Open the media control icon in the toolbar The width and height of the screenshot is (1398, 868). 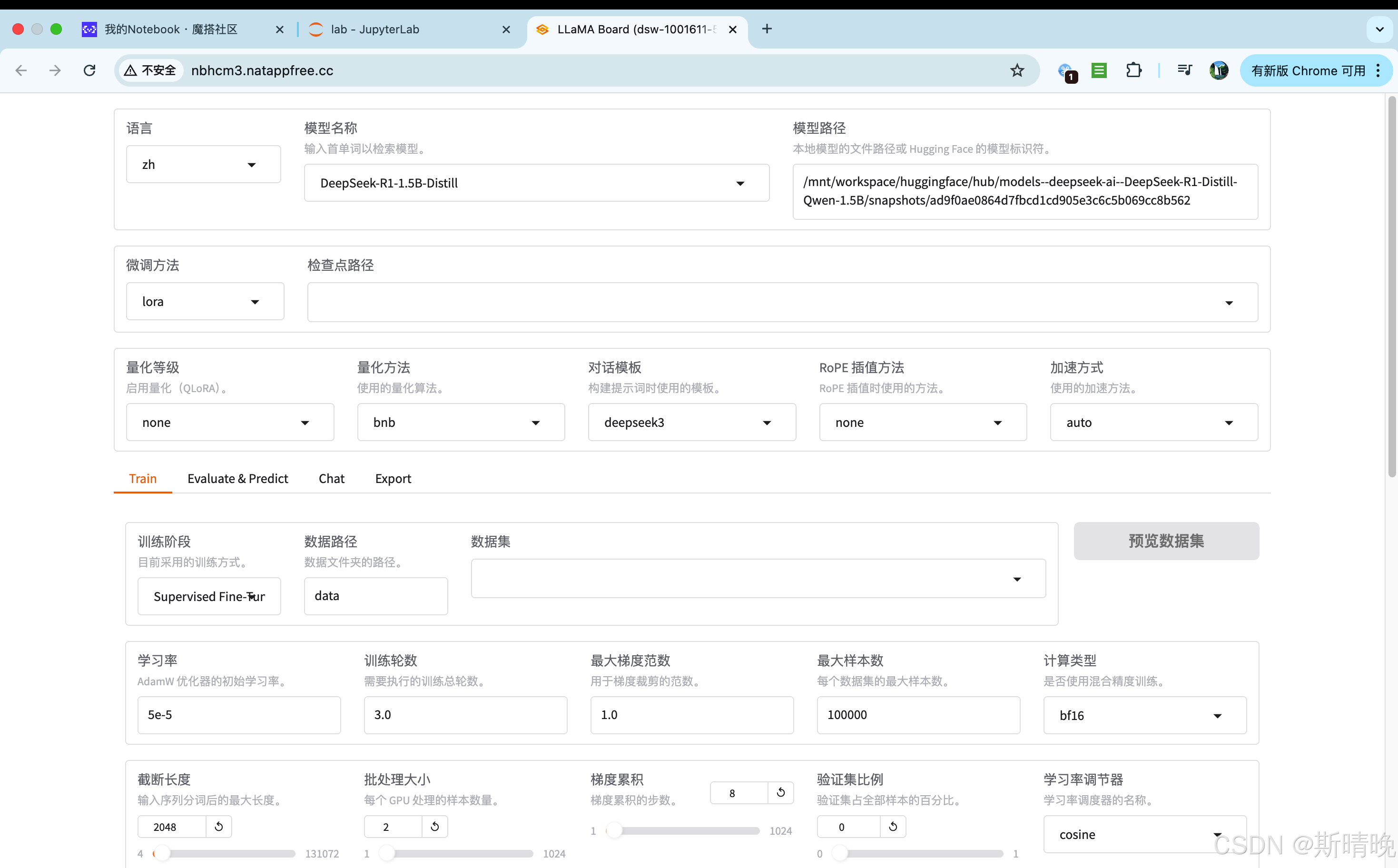click(1184, 70)
